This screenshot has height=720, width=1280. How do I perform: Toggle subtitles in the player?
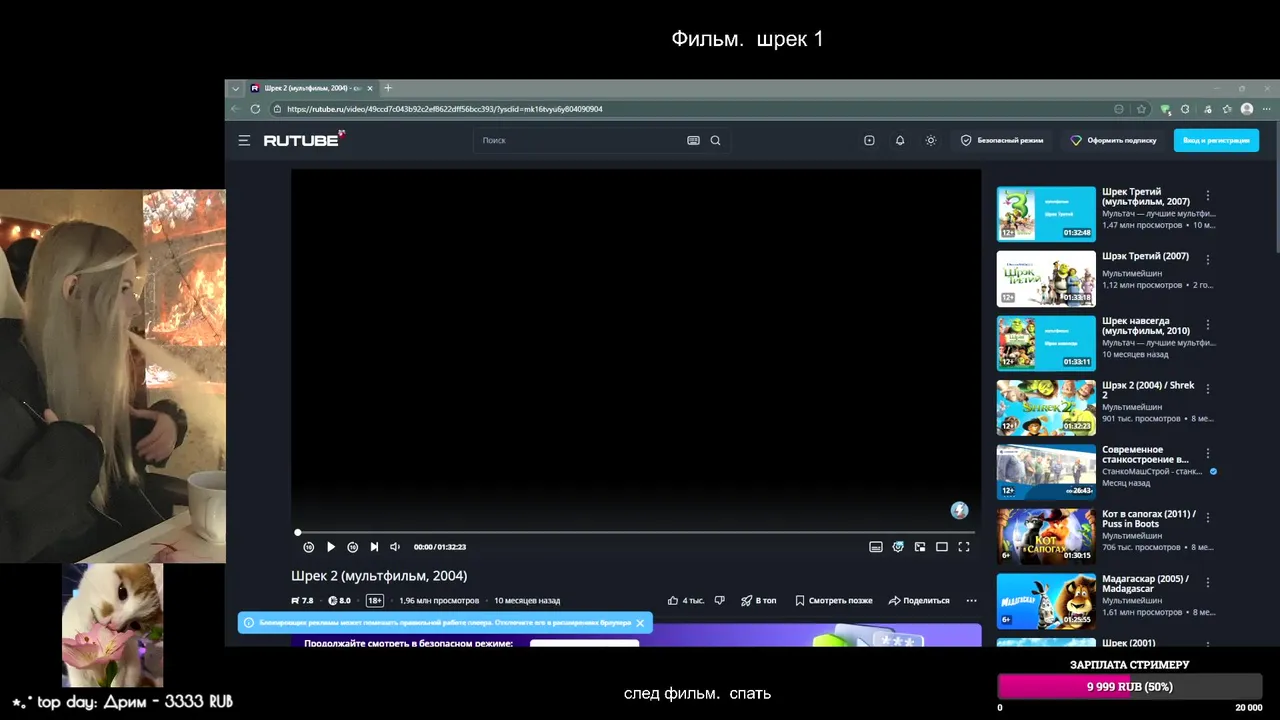pos(876,547)
